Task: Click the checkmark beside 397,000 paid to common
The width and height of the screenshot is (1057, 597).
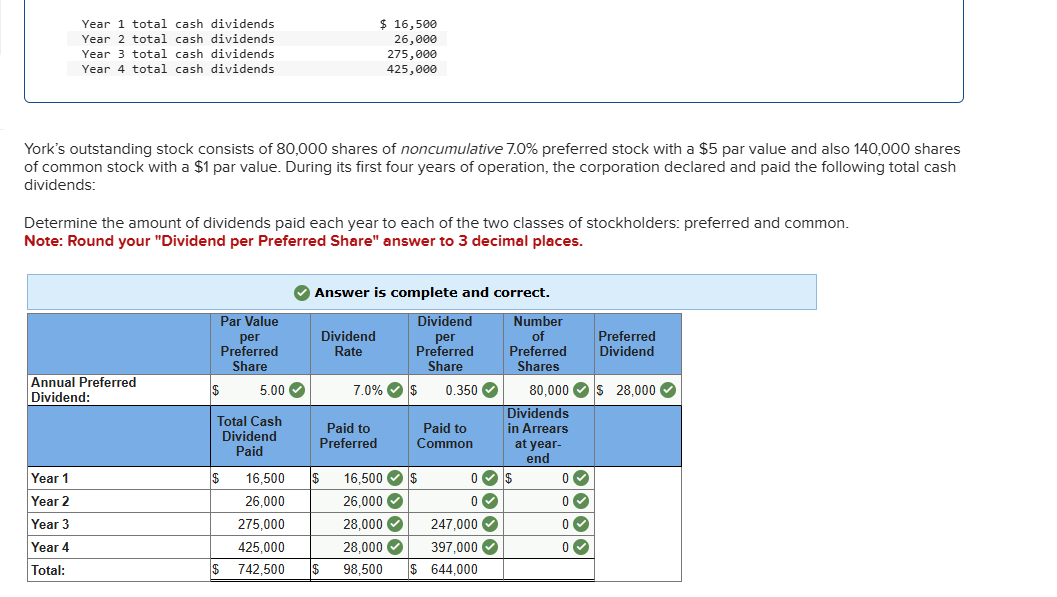Action: point(490,548)
